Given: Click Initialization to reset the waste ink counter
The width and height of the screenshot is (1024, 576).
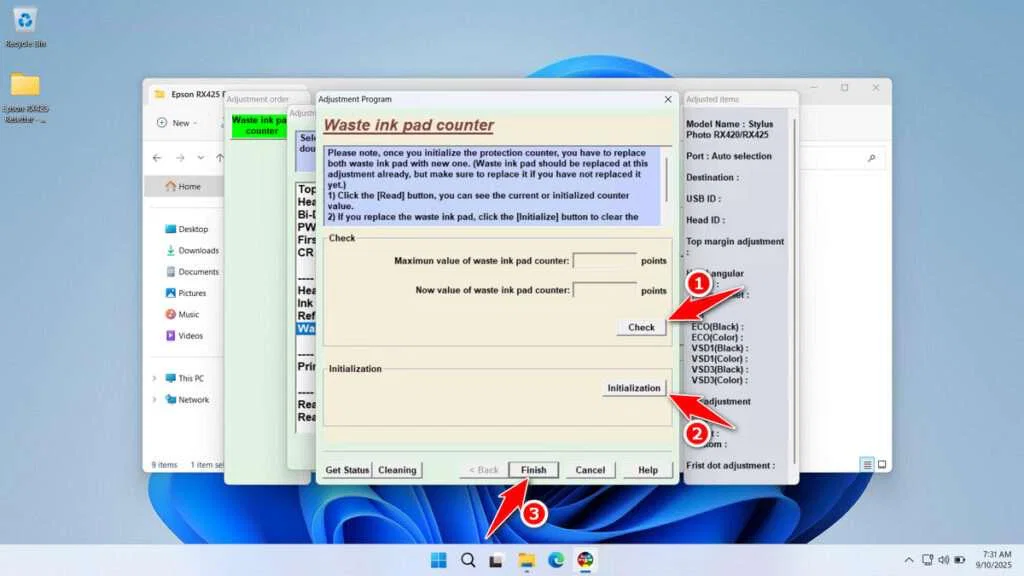Looking at the screenshot, I should (634, 388).
